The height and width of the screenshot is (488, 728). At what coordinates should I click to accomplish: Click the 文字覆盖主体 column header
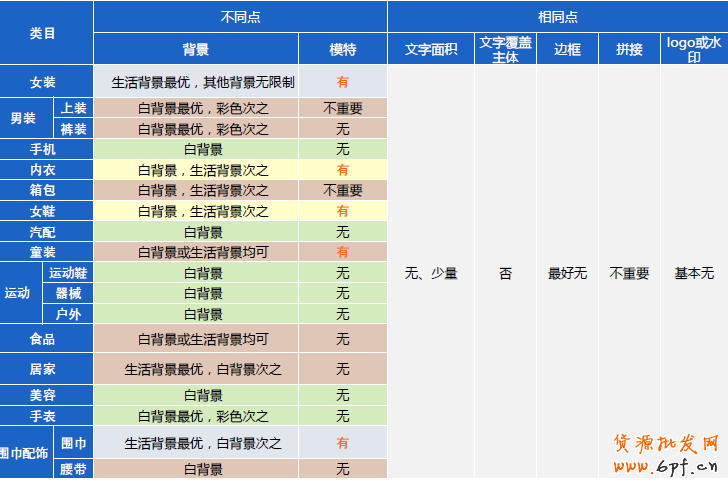click(505, 49)
